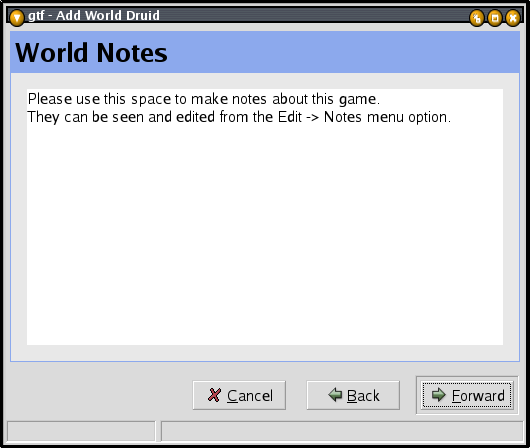Close the Add World Druid window
This screenshot has height=448, width=530.
pos(513,18)
